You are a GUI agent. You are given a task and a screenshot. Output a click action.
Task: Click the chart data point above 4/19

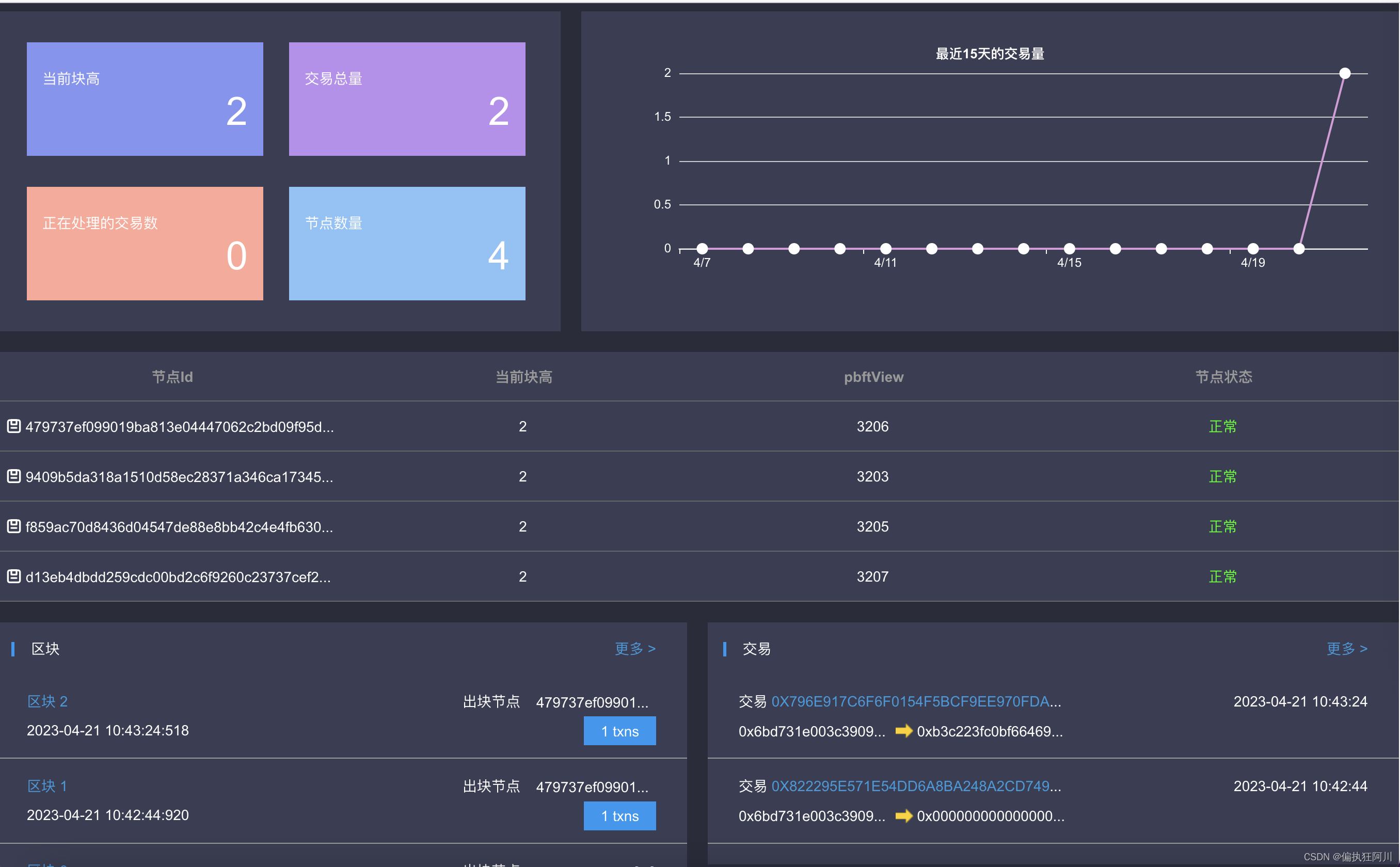coord(1252,248)
